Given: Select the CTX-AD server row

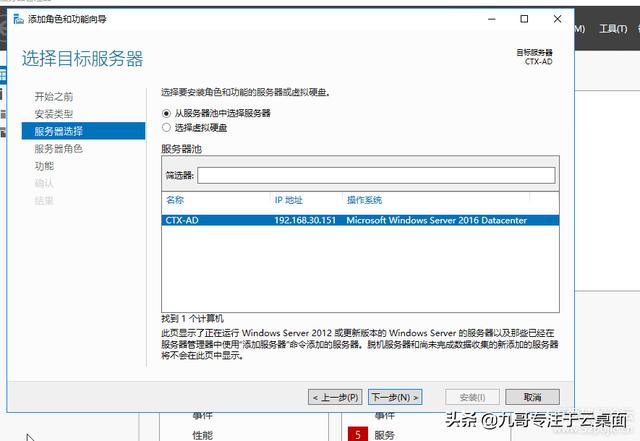Looking at the screenshot, I should click(x=360, y=220).
